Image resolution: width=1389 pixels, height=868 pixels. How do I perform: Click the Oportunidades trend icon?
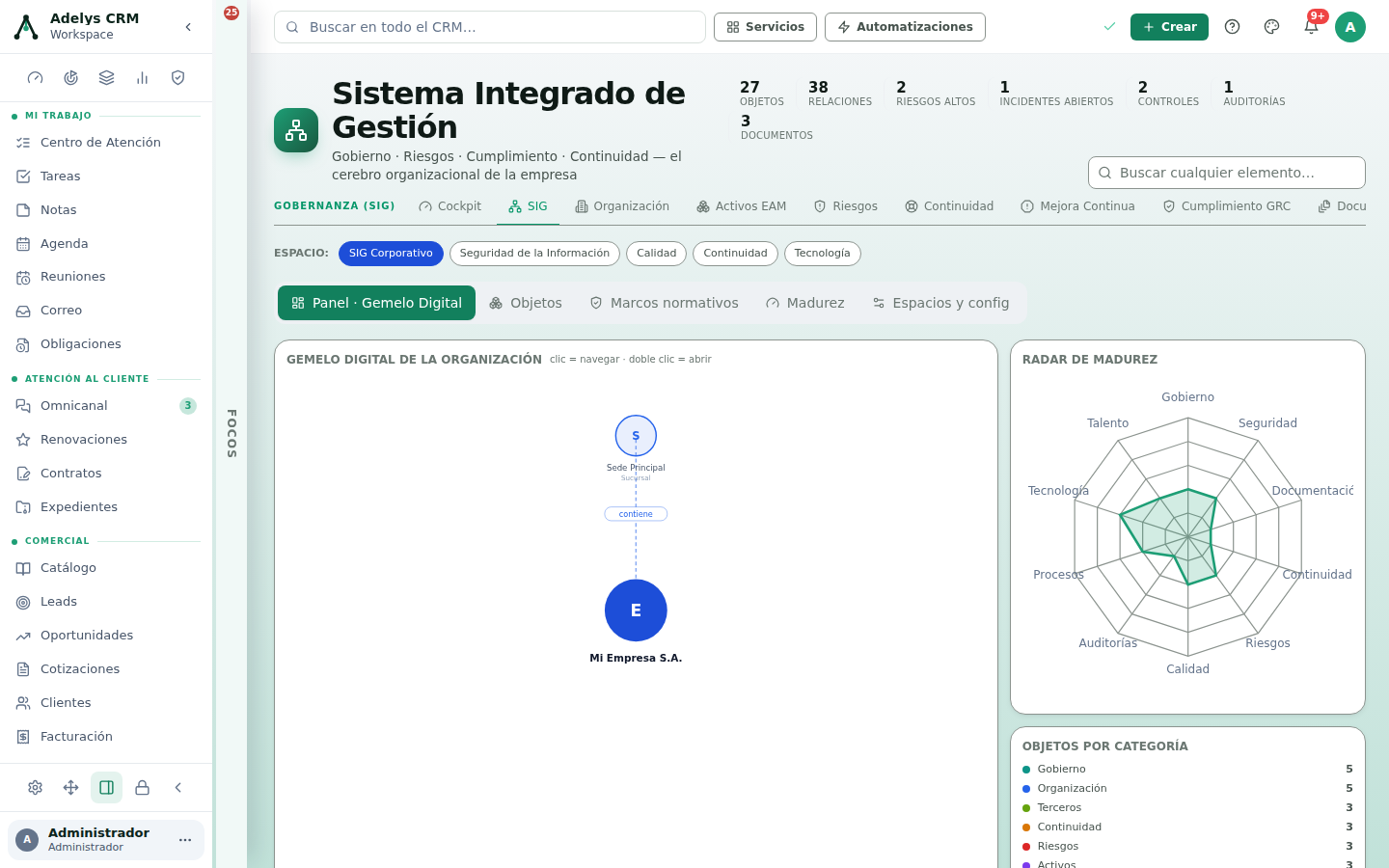[x=23, y=636]
